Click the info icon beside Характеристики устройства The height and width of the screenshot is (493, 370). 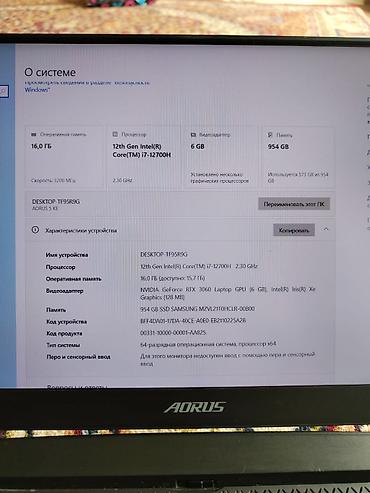[35, 230]
